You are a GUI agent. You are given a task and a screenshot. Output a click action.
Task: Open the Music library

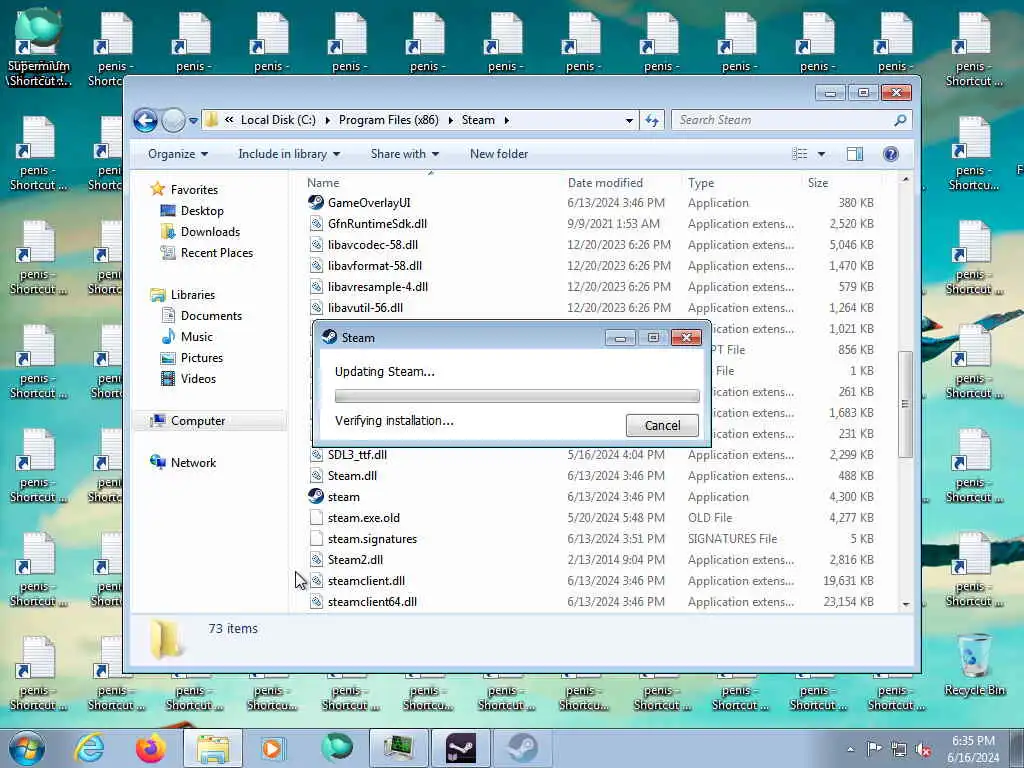click(187, 337)
